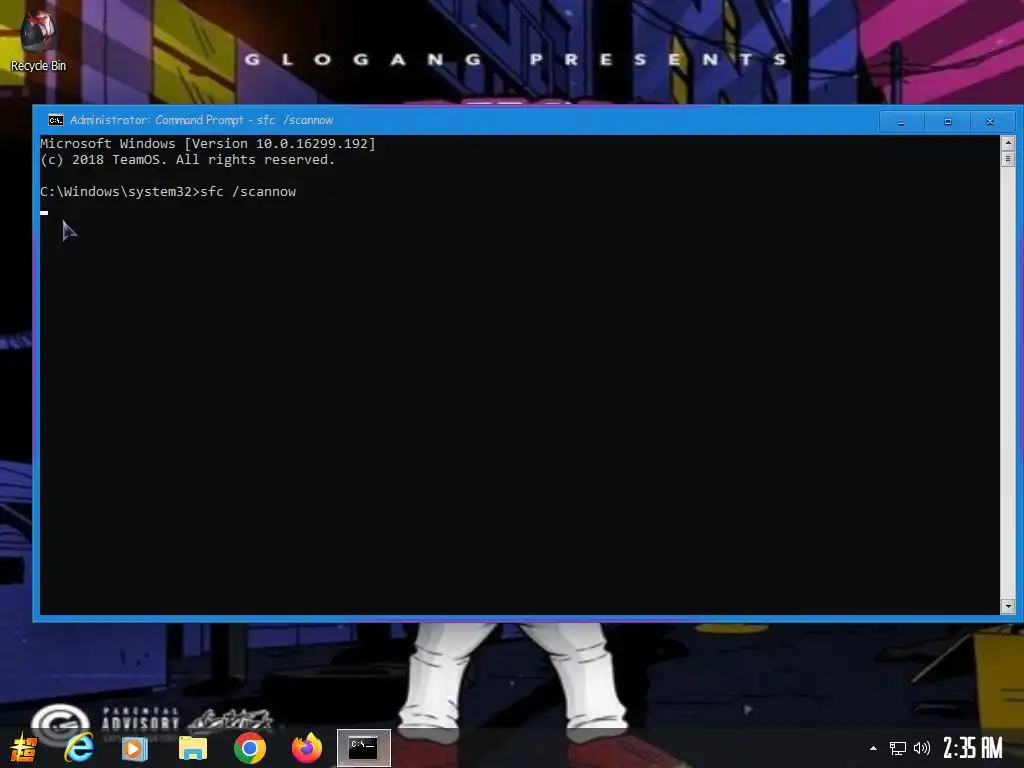The image size is (1024, 768).
Task: Open the network status tray icon
Action: point(898,748)
